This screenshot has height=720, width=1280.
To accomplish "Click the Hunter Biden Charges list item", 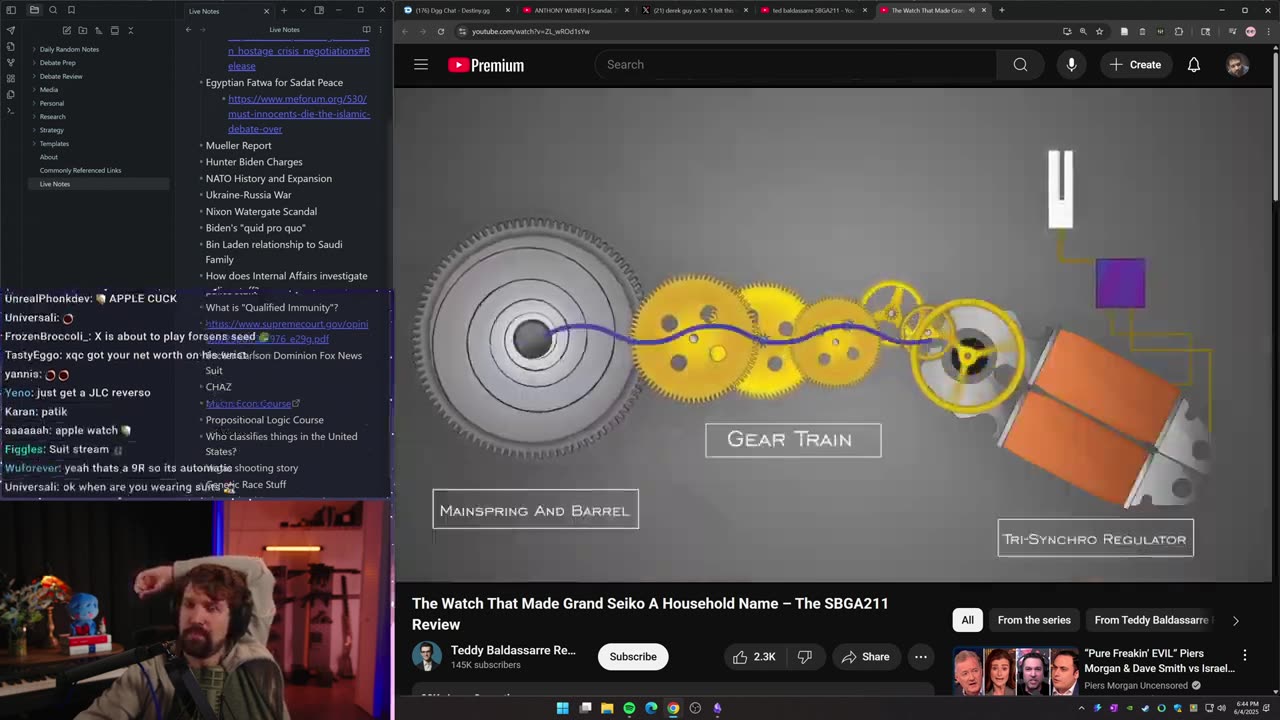I will (254, 162).
